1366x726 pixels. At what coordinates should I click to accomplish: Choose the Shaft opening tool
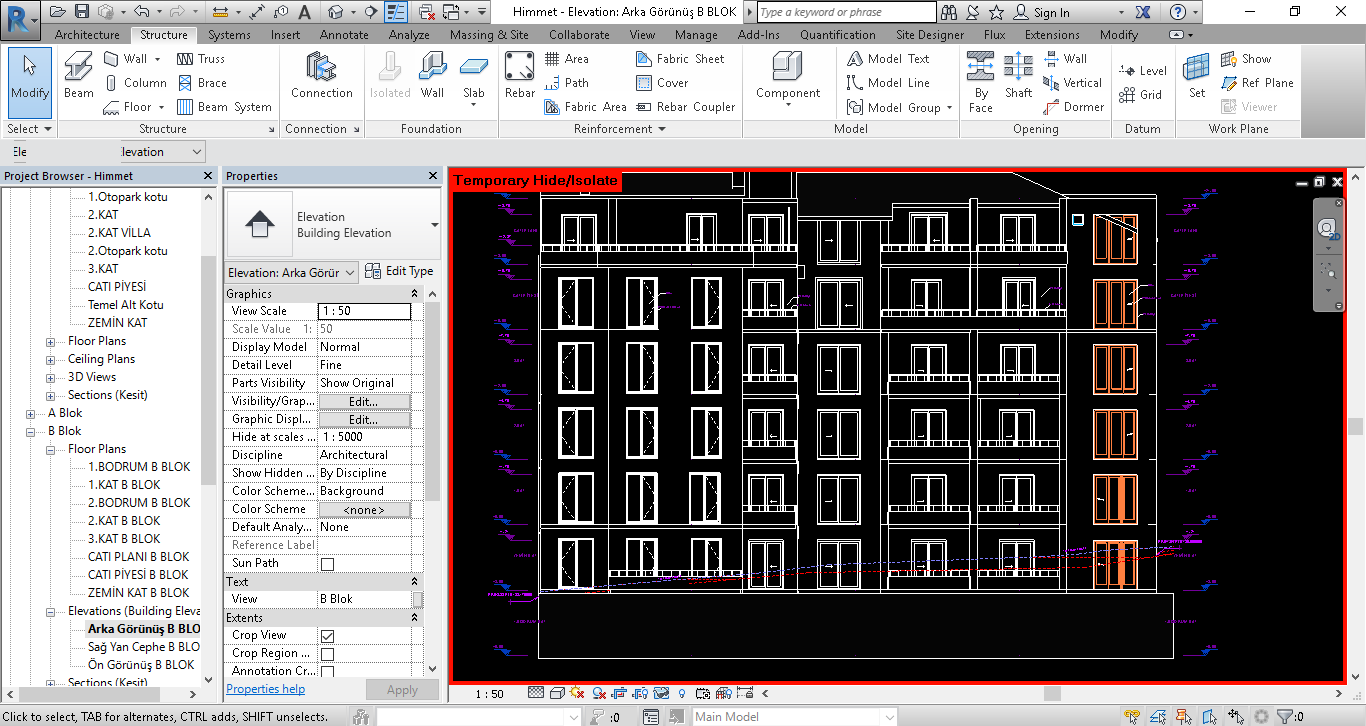1018,76
